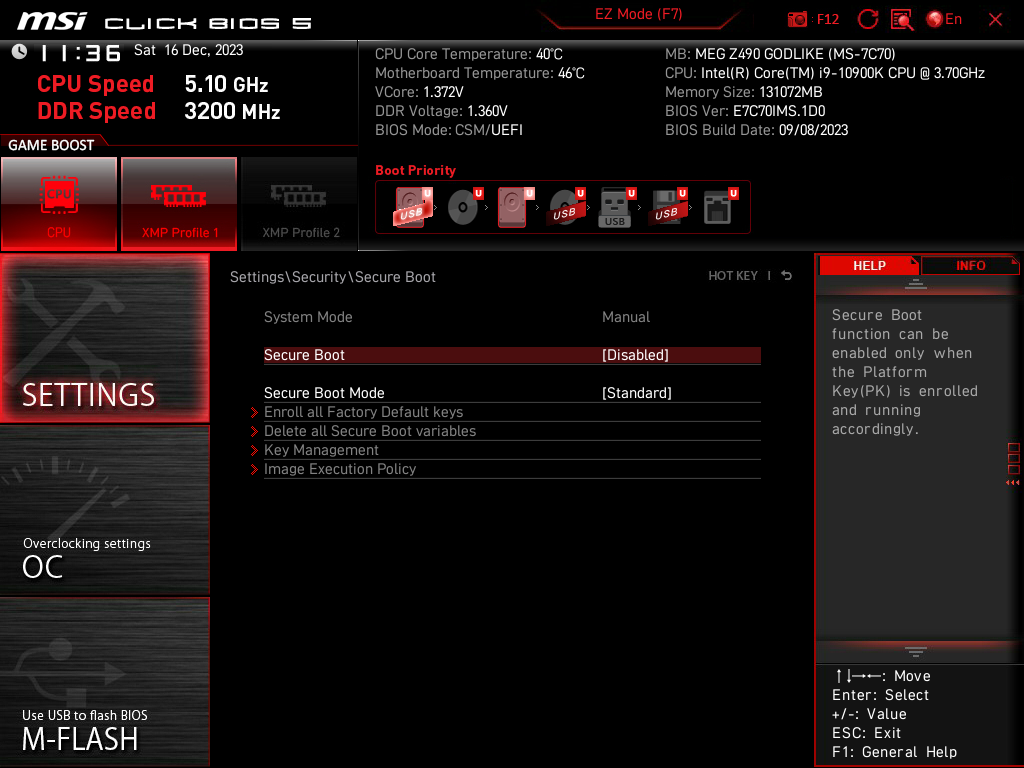Viewport: 1024px width, 768px height.
Task: Click the HOT KEY label
Action: point(733,276)
